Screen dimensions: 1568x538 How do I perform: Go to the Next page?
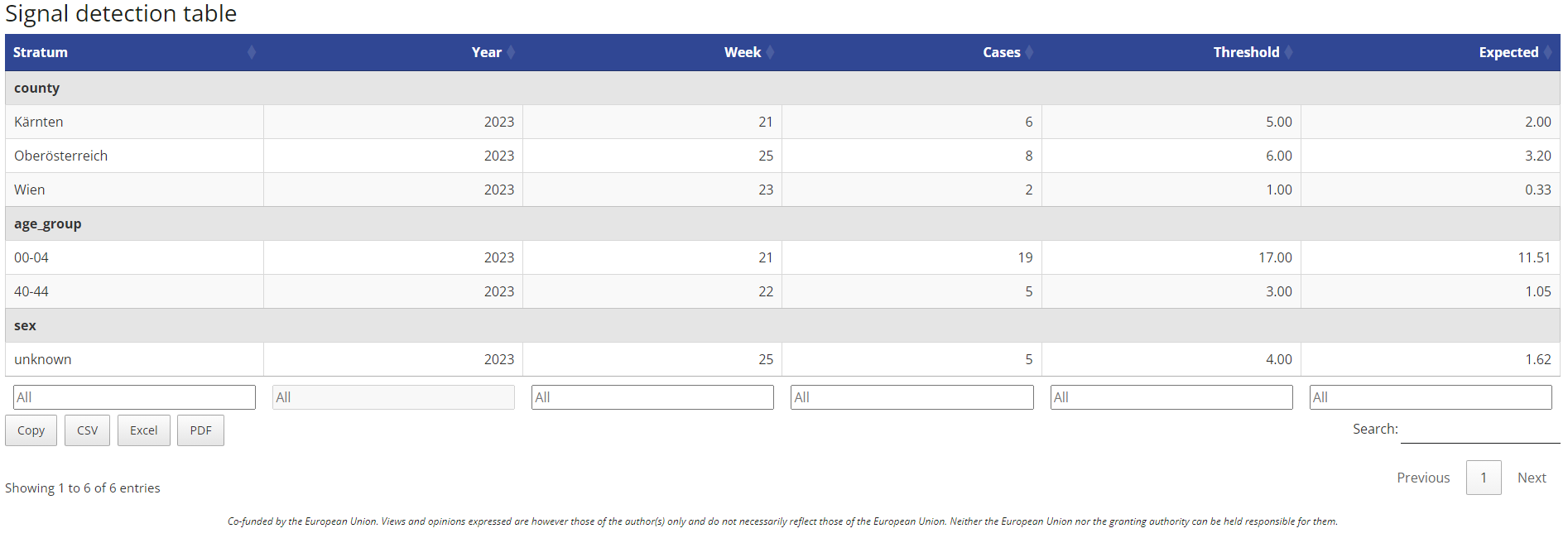1532,478
